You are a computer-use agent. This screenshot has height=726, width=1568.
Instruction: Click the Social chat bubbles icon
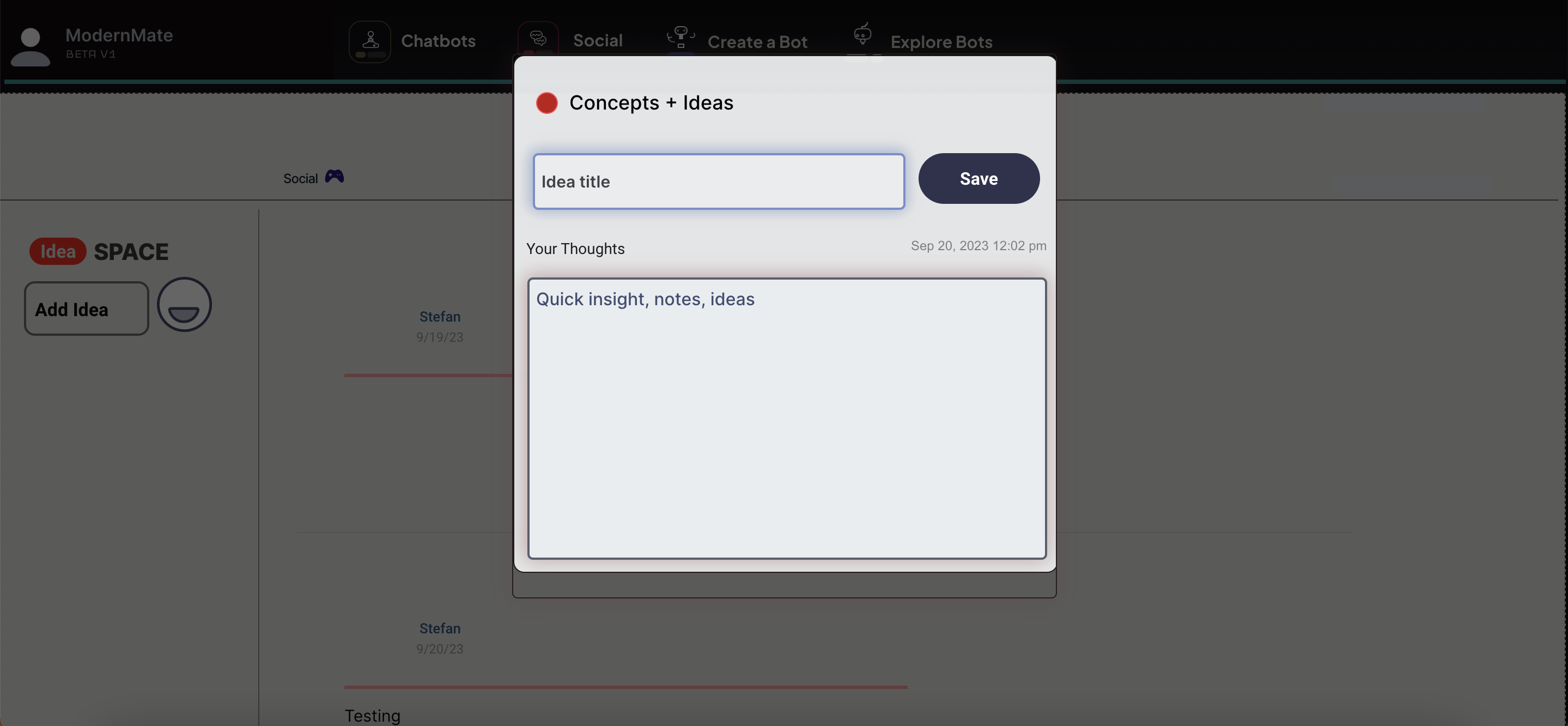(538, 38)
